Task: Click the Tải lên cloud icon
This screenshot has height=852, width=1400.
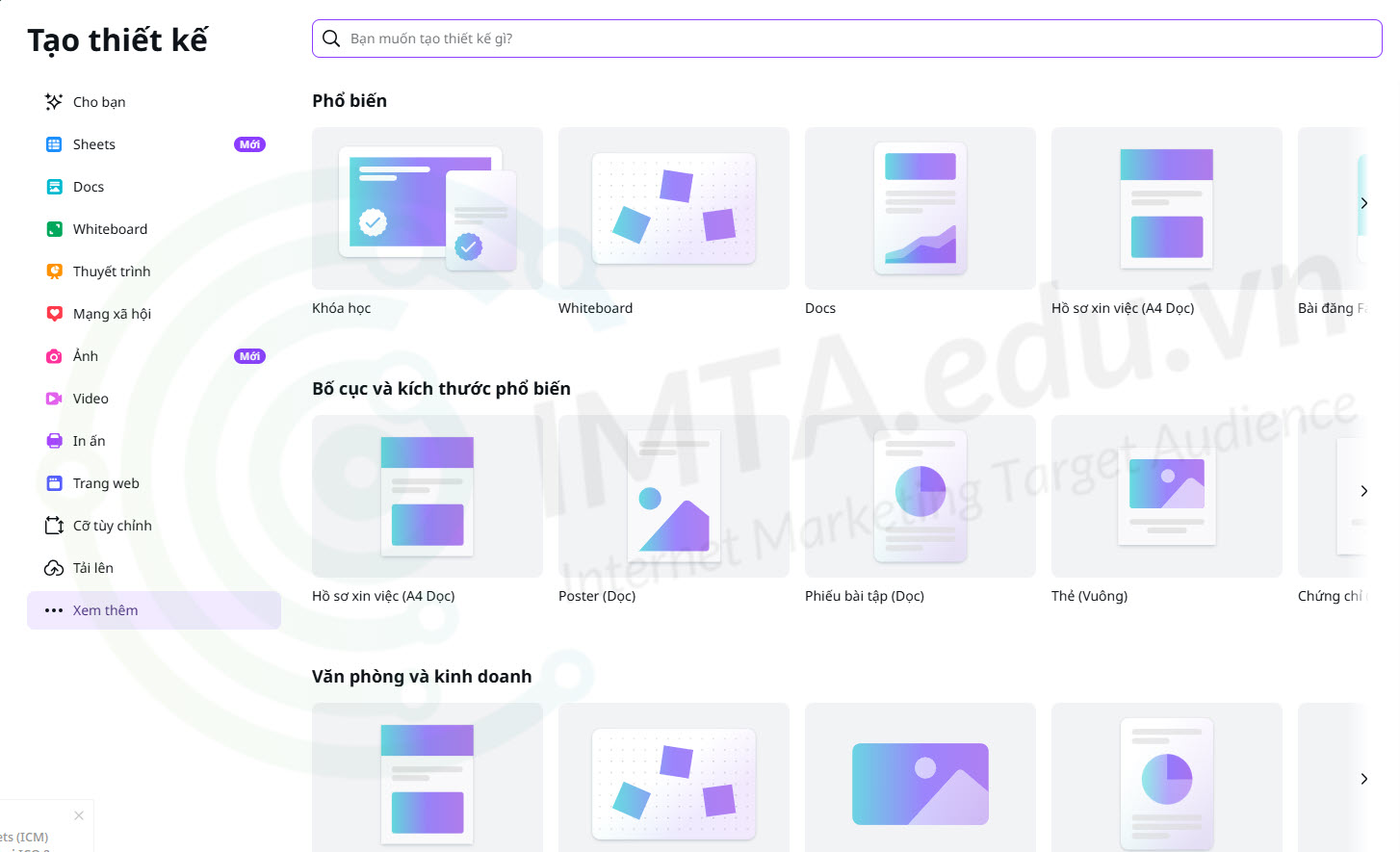Action: click(54, 568)
